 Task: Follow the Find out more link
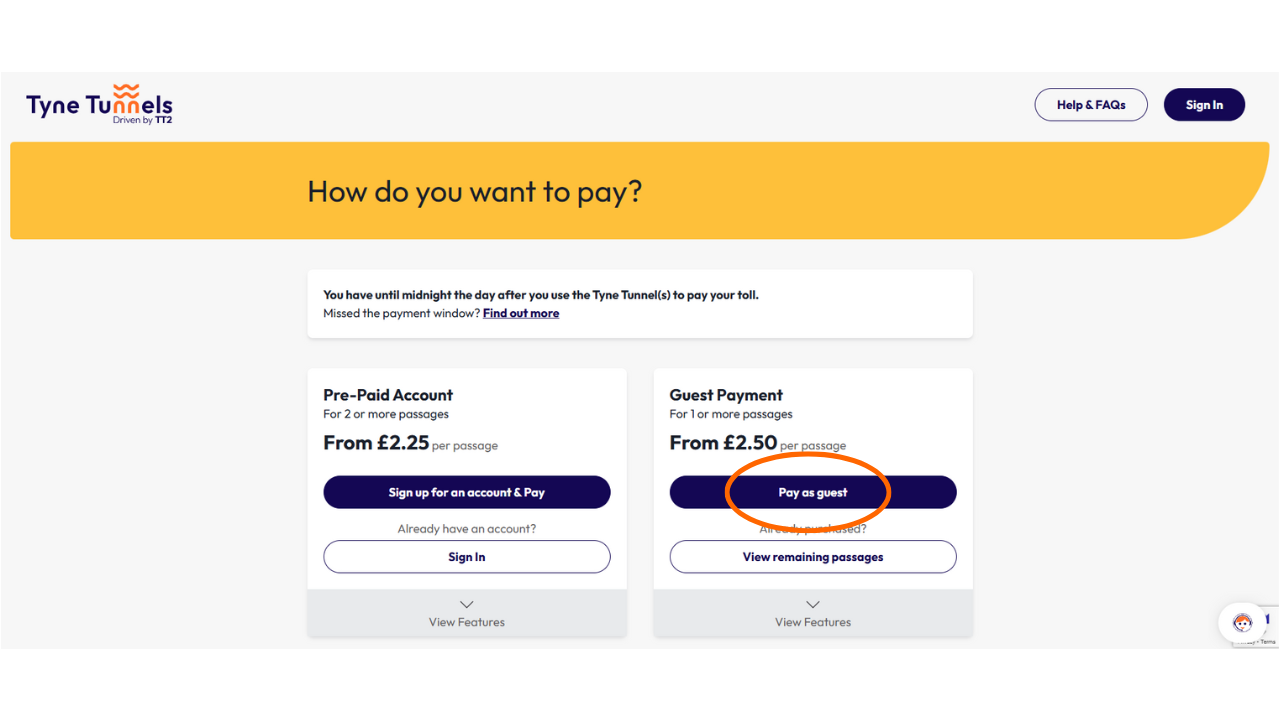(x=521, y=313)
